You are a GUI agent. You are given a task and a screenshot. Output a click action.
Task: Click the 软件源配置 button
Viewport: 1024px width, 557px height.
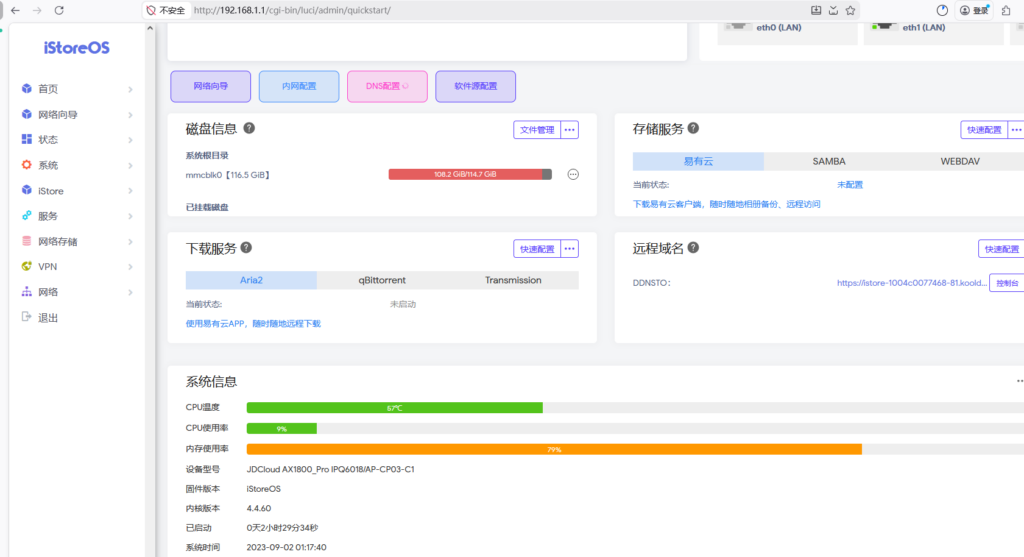(x=475, y=86)
